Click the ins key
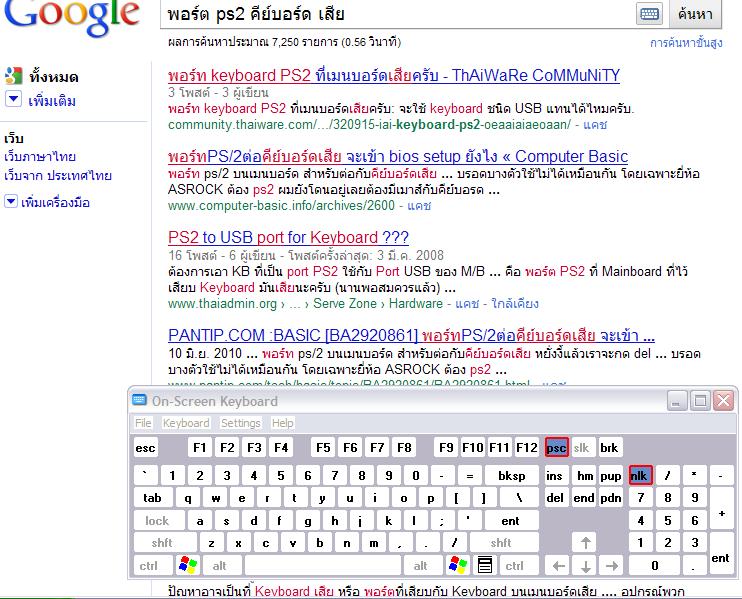This screenshot has height=599, width=742. point(555,476)
